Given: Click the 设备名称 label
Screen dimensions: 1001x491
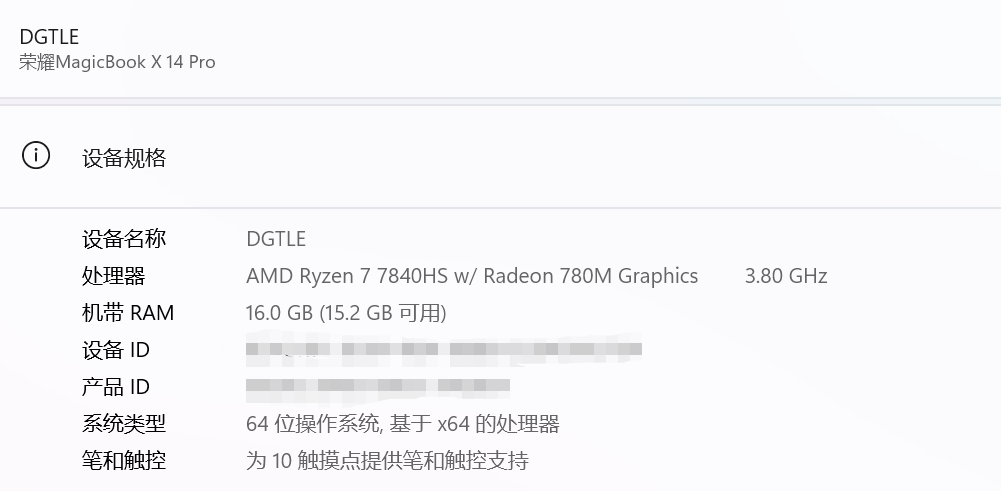Looking at the screenshot, I should coord(124,239).
